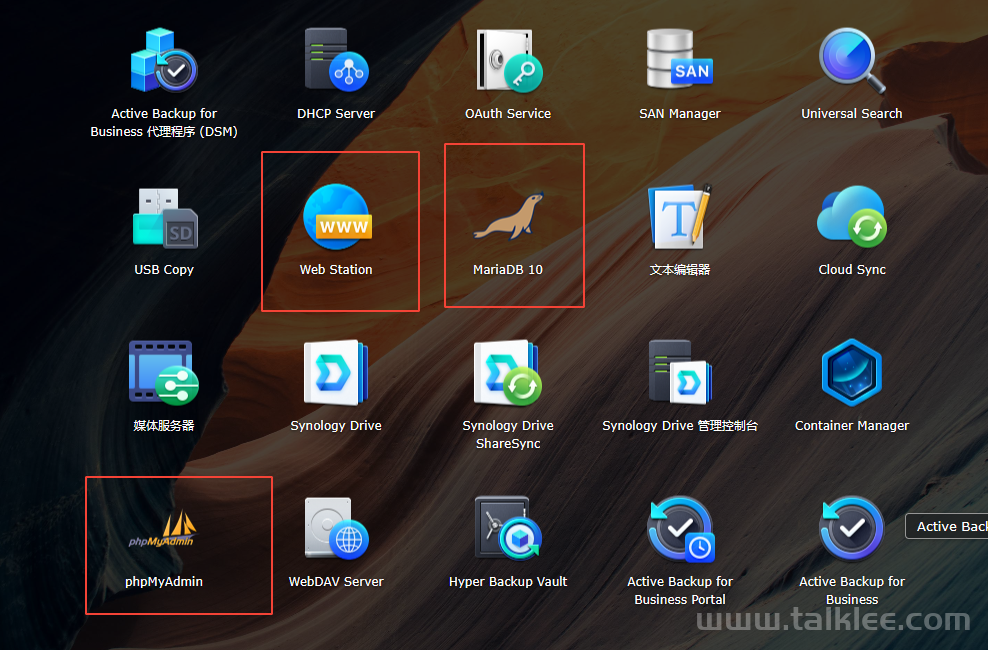Launch WebDAV Server

tap(336, 529)
